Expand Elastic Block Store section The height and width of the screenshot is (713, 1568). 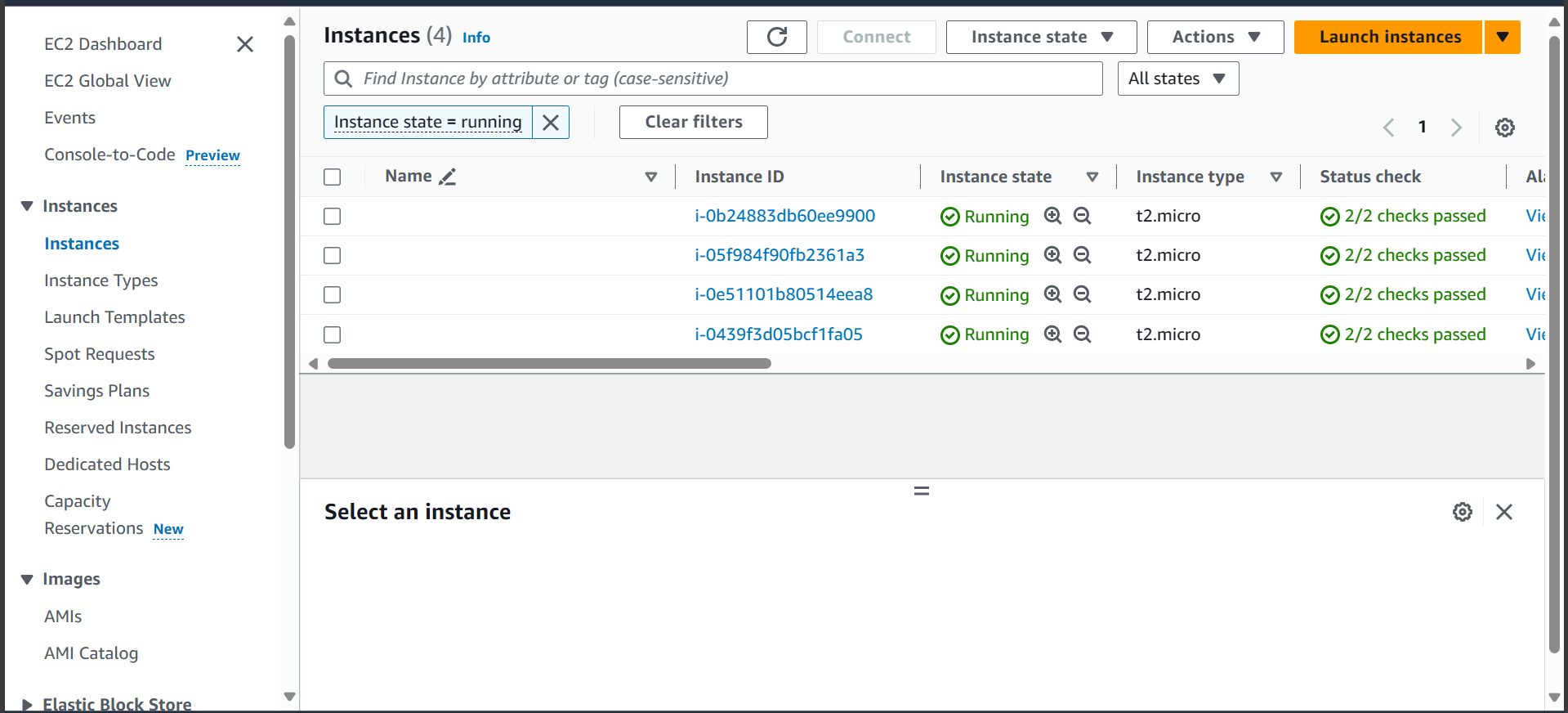27,704
